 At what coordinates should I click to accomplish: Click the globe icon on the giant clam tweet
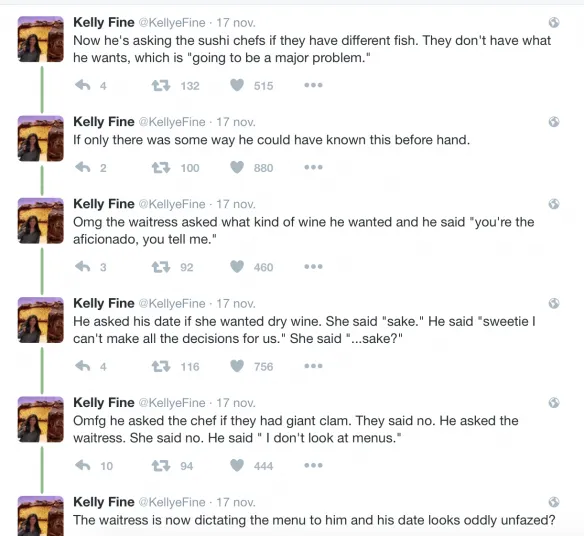pos(554,403)
